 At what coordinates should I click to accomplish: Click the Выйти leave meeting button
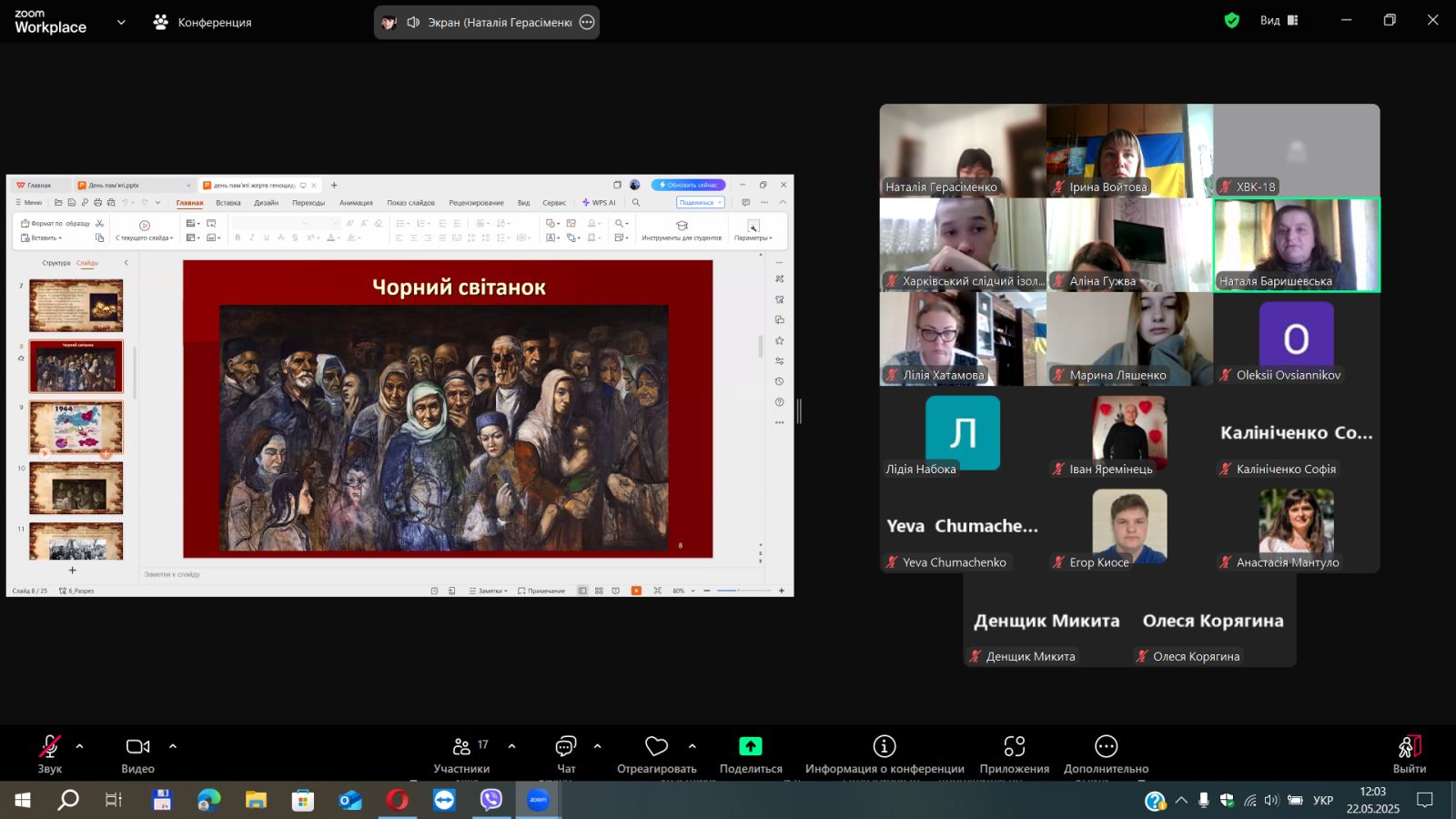1410,754
